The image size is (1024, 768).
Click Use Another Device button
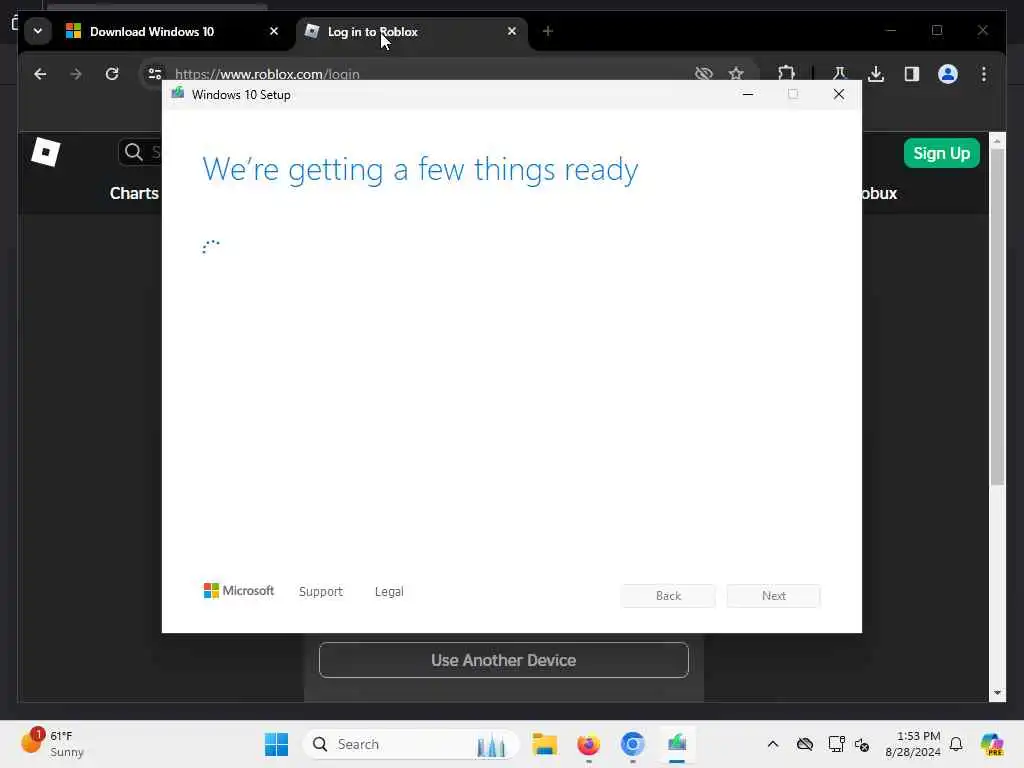(504, 660)
